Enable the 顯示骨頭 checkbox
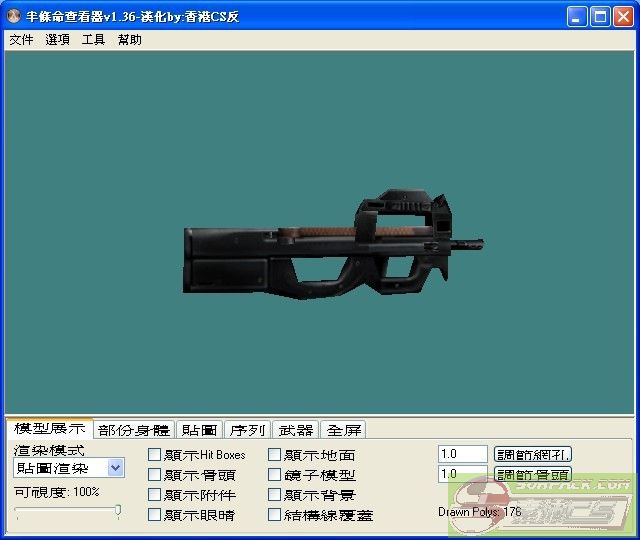The height and width of the screenshot is (540, 640). (154, 475)
